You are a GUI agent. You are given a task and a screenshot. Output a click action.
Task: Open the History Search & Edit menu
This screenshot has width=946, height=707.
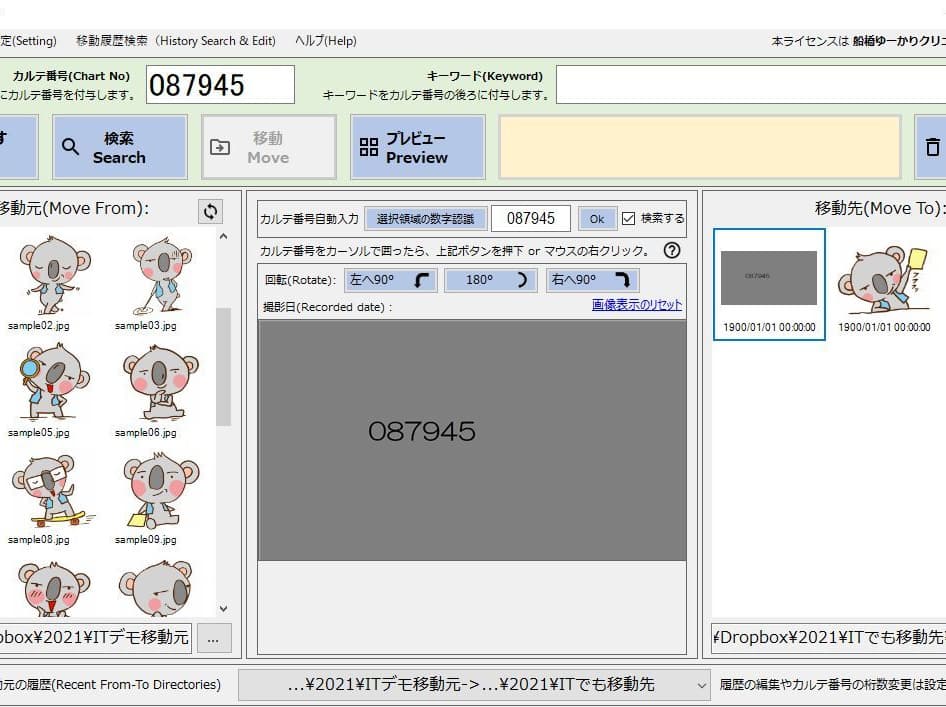(x=175, y=41)
